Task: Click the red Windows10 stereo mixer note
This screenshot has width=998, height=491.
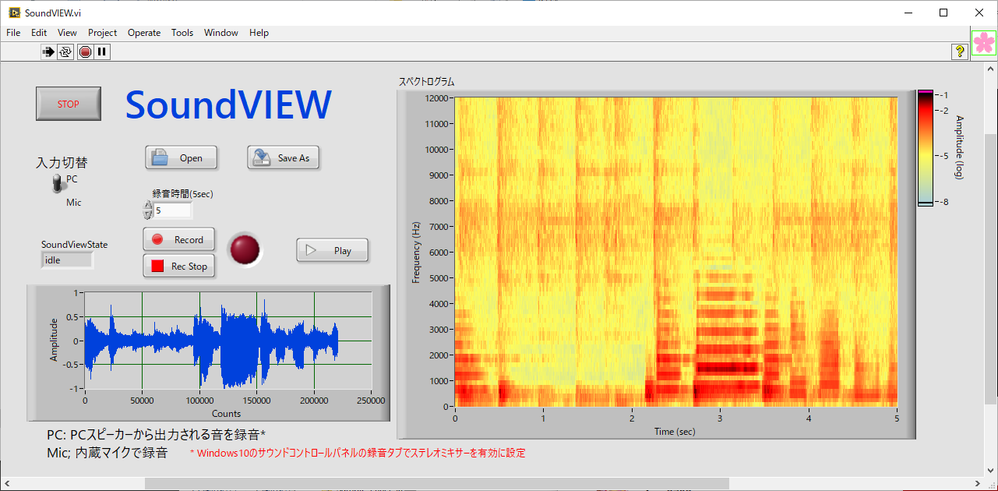Action: (358, 453)
